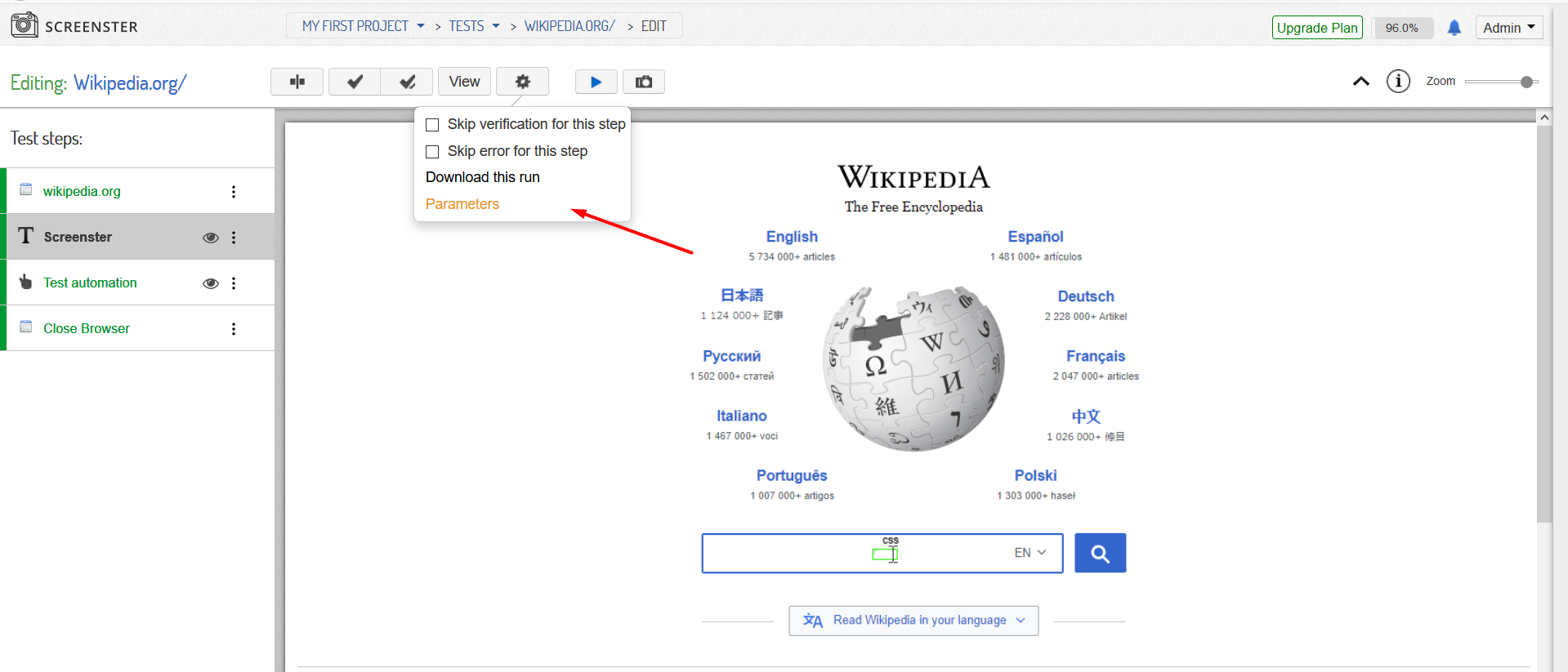Open the Português Wikipedia link
This screenshot has height=672, width=1568.
coord(792,476)
